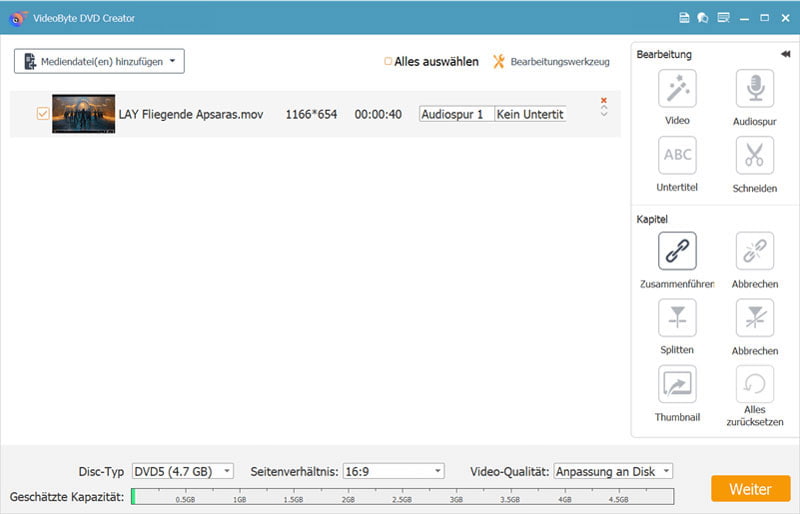
Task: Open the Audiospur editing tool
Action: (754, 89)
